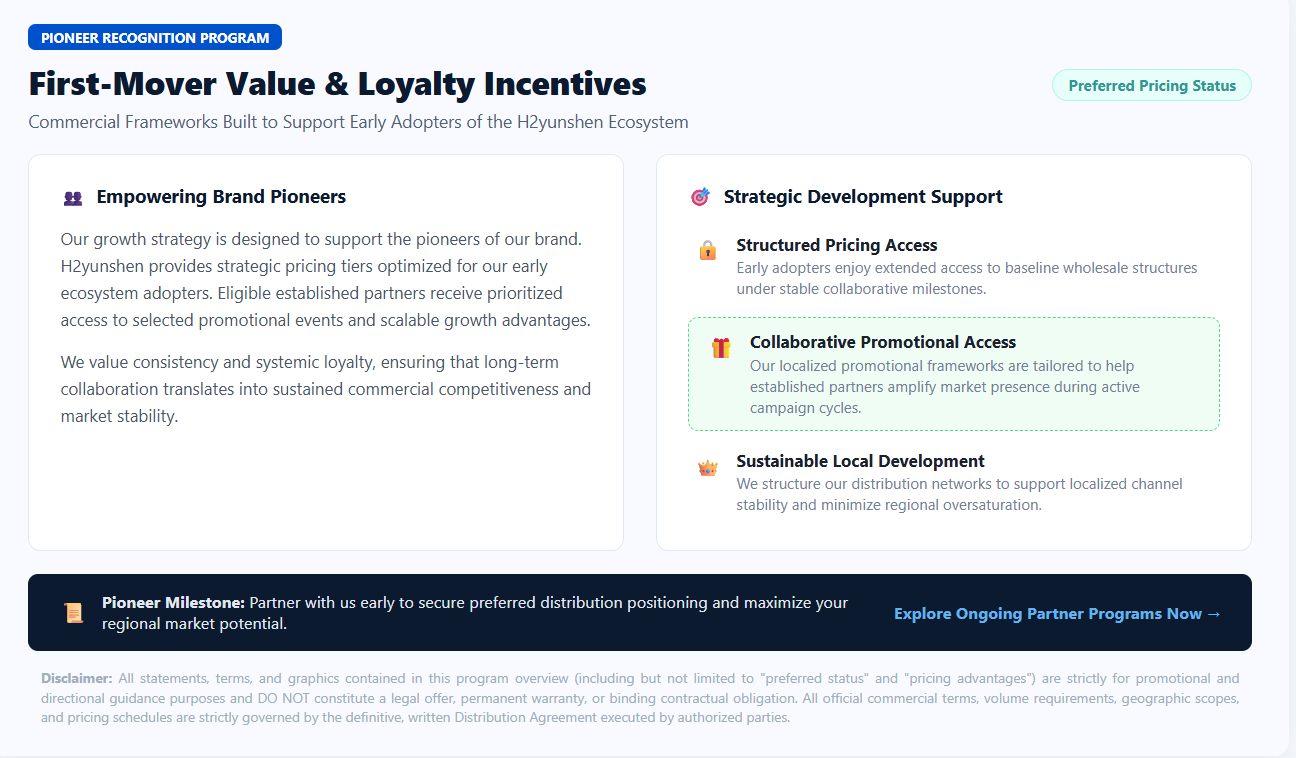Click the subtitle about Commercial Frameworks
The image size is (1296, 758).
[358, 122]
